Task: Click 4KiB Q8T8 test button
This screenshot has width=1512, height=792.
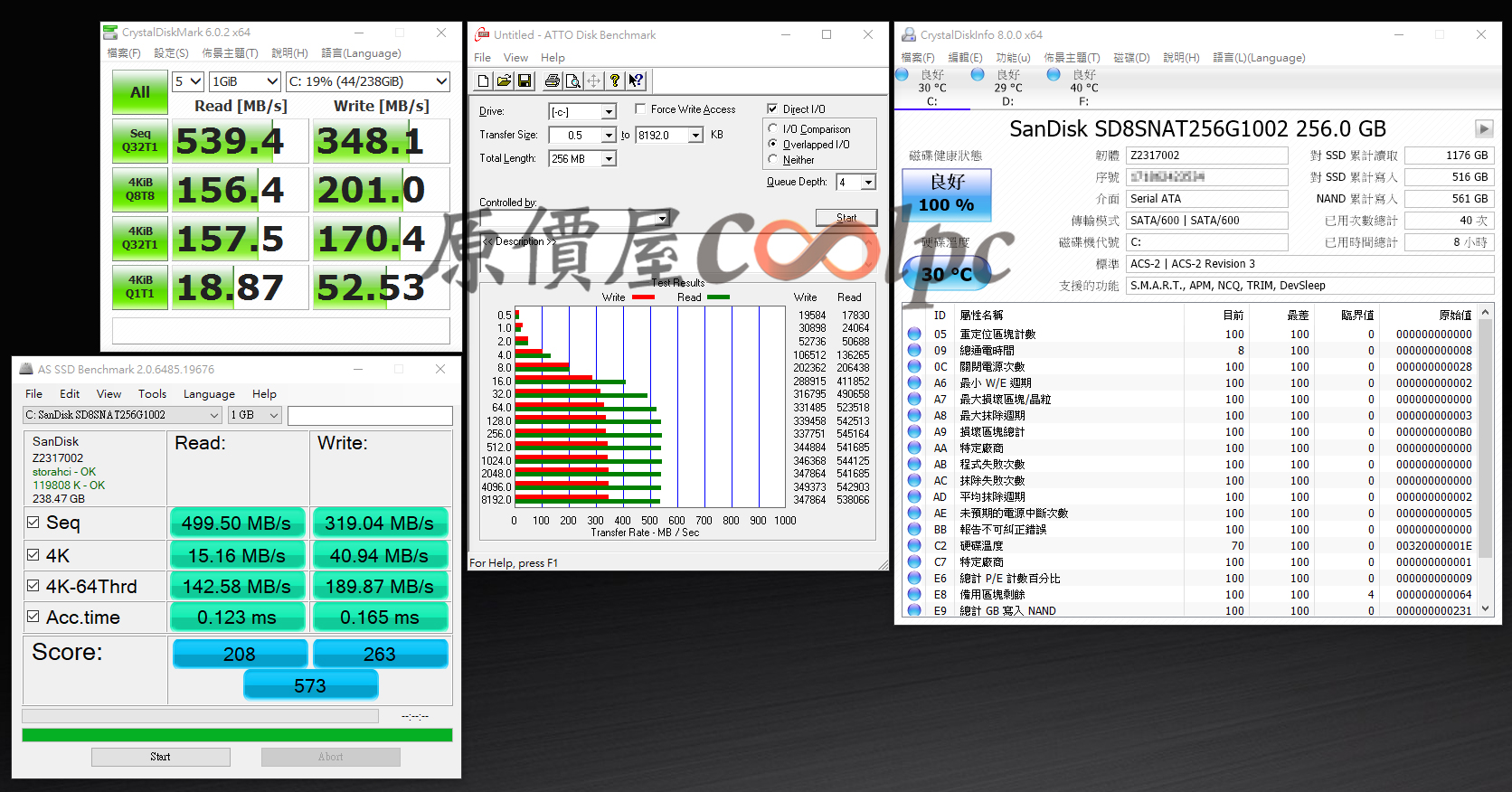Action: point(140,189)
